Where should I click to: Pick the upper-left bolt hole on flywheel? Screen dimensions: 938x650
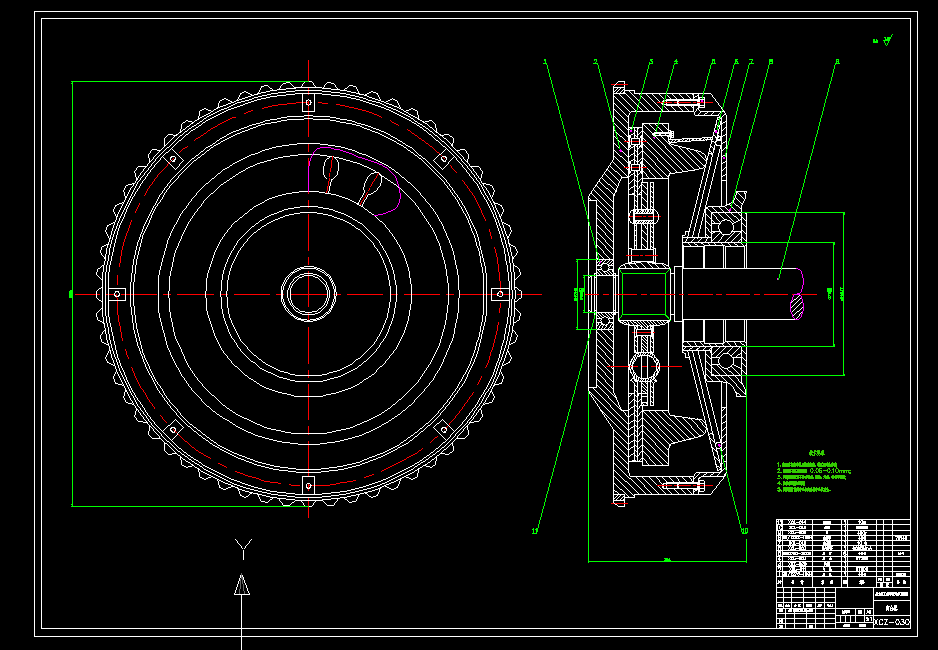click(173, 159)
